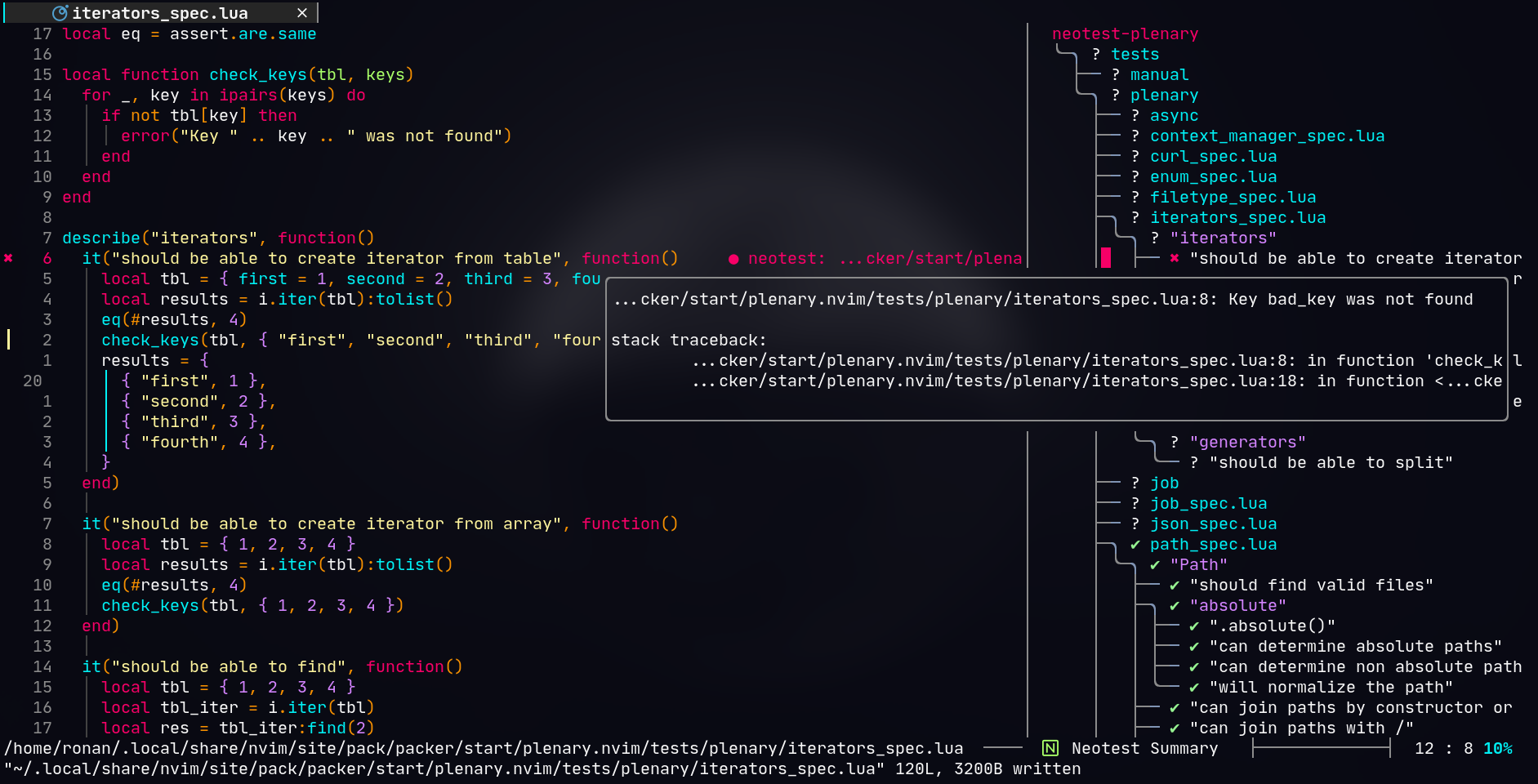Click the "12 : 8" cursor position indicator
The width and height of the screenshot is (1538, 784).
1444,748
